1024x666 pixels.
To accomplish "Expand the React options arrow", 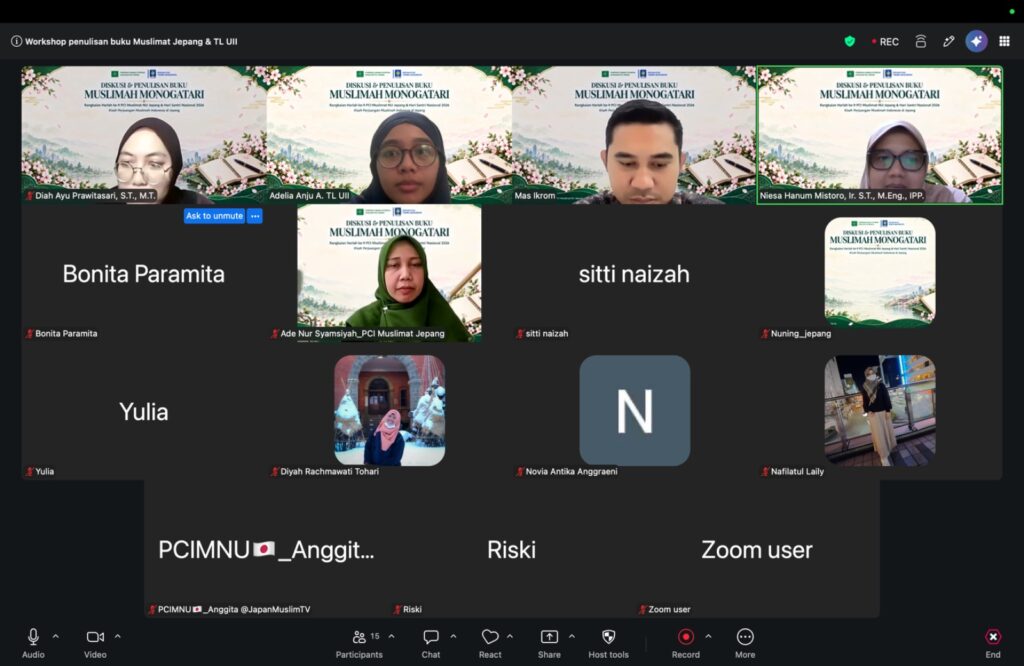I will pos(510,636).
